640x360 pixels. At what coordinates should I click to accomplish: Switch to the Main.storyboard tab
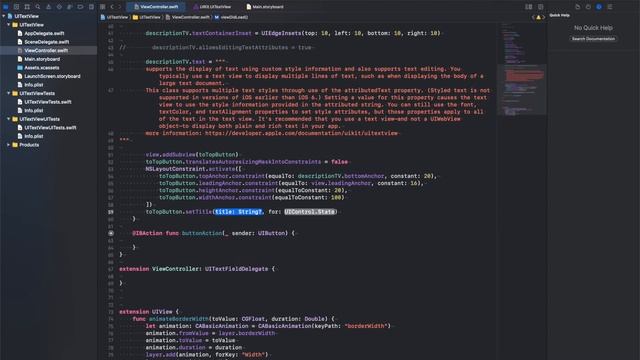click(265, 7)
